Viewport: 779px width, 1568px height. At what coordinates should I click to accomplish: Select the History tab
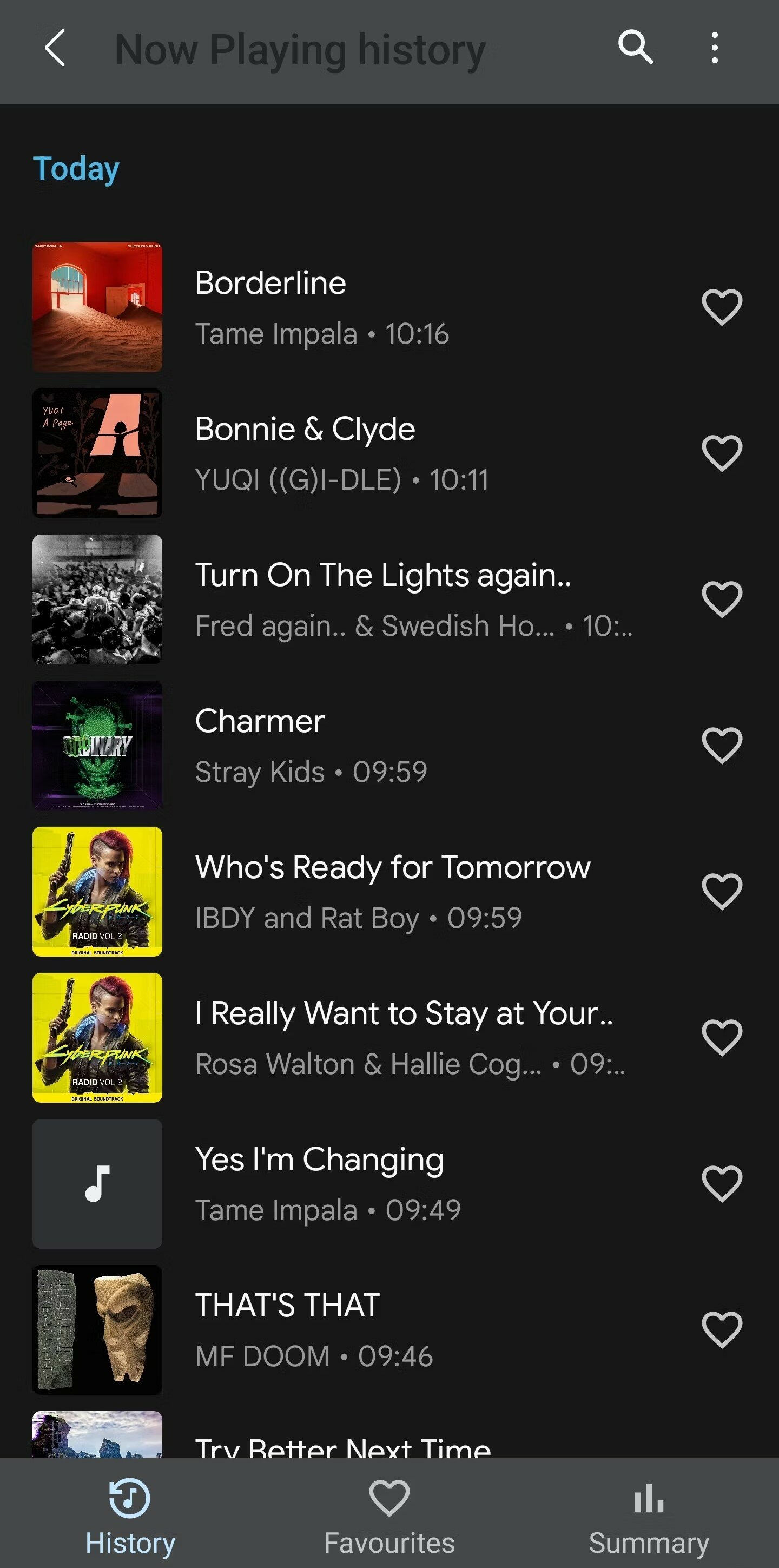coord(130,1516)
